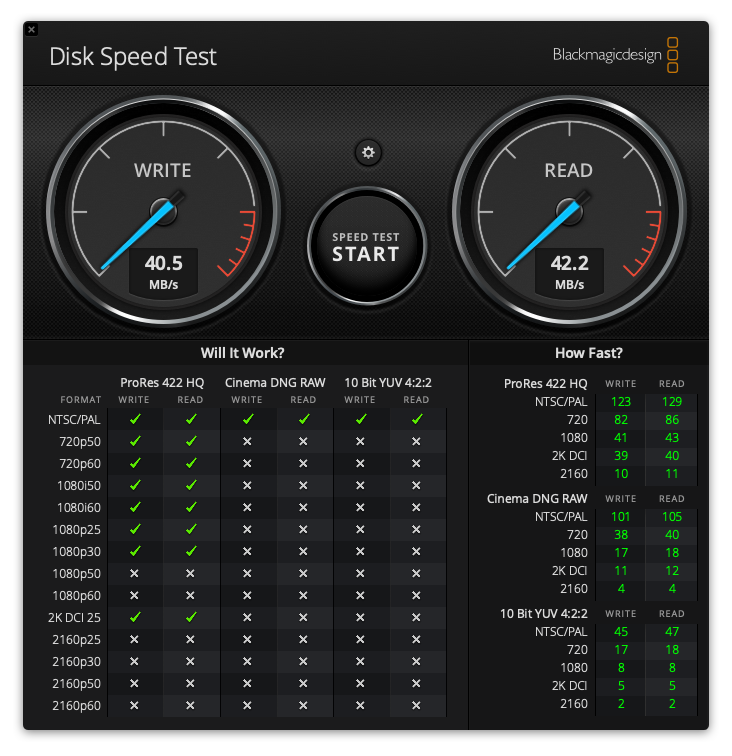Click the ProRes 422 HQ heading in How Fast
Image resolution: width=732 pixels, height=756 pixels.
point(545,384)
